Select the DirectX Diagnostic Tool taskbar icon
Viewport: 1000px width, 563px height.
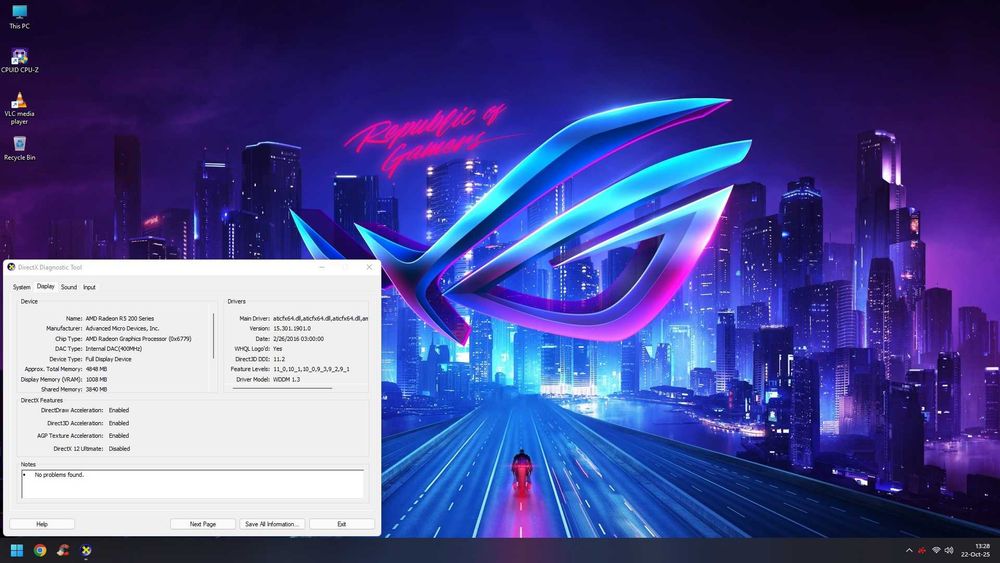tap(85, 550)
